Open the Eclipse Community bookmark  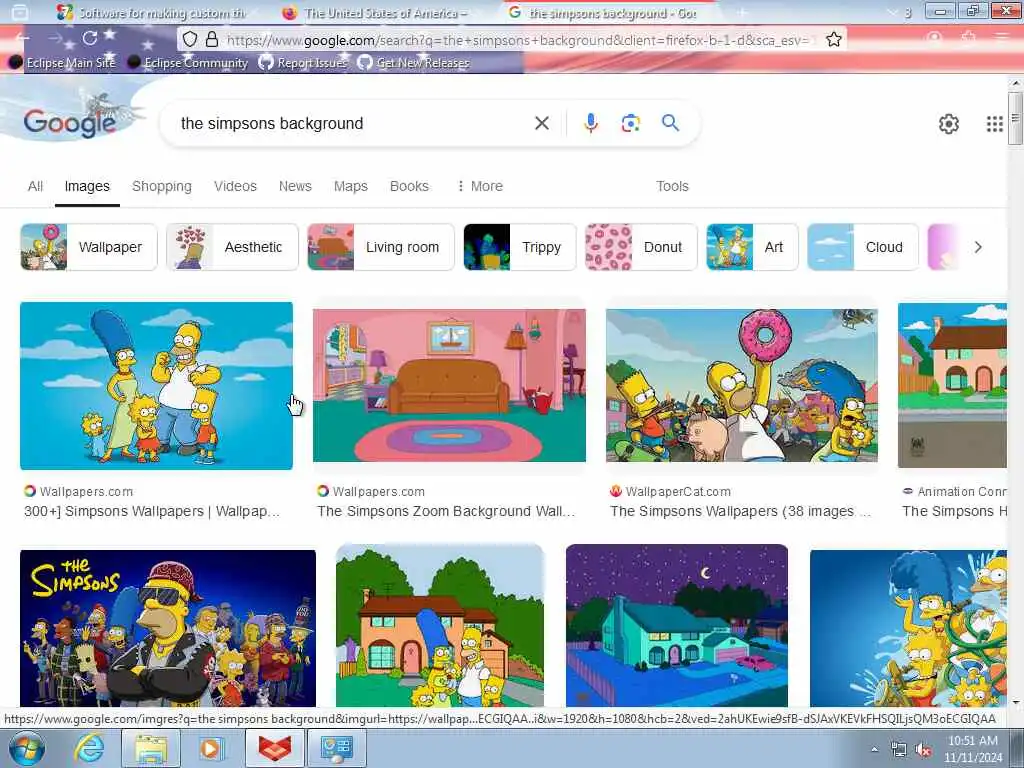coord(188,63)
